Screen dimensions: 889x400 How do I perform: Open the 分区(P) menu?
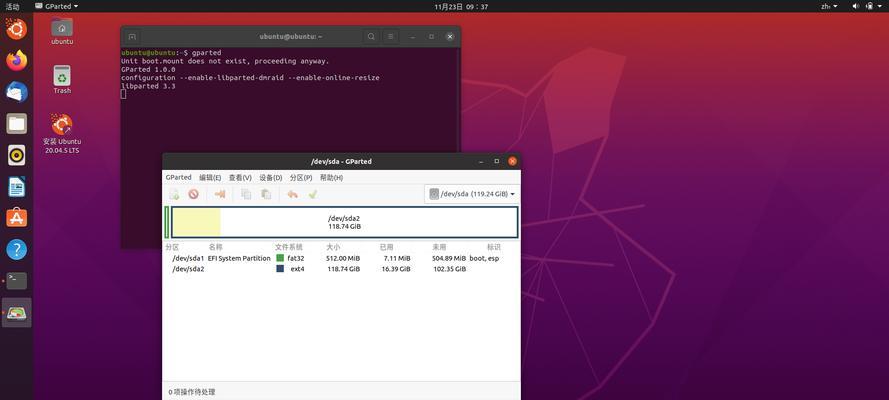point(301,177)
